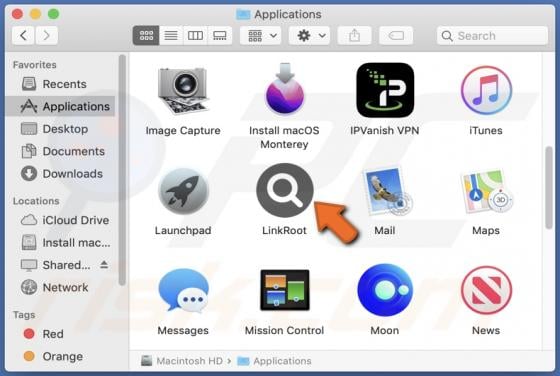Viewport: 560px width, 376px height.
Task: Open Documents in the sidebar
Action: click(x=61, y=151)
